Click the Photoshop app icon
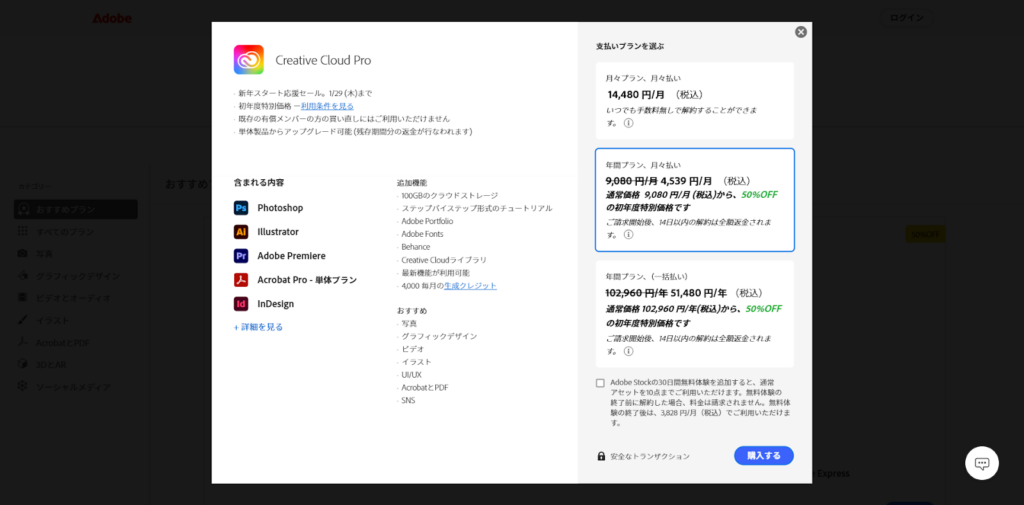This screenshot has width=1024, height=505. [241, 208]
